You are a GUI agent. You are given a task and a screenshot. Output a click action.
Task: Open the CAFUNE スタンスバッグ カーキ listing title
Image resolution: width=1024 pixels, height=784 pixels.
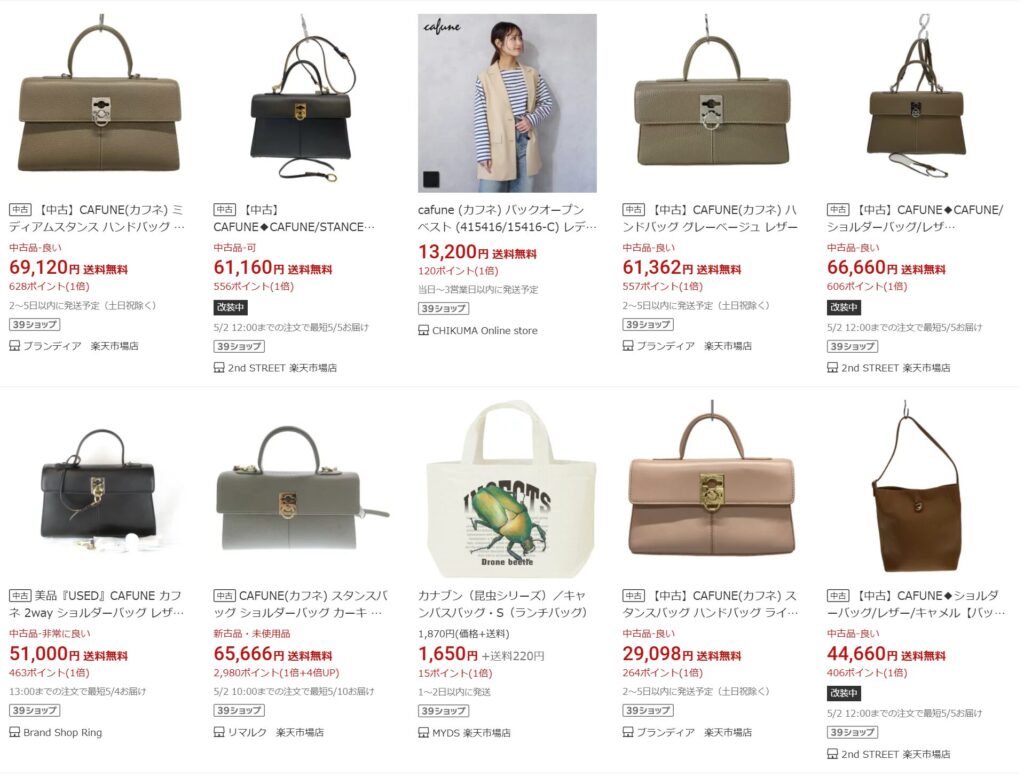(x=301, y=604)
